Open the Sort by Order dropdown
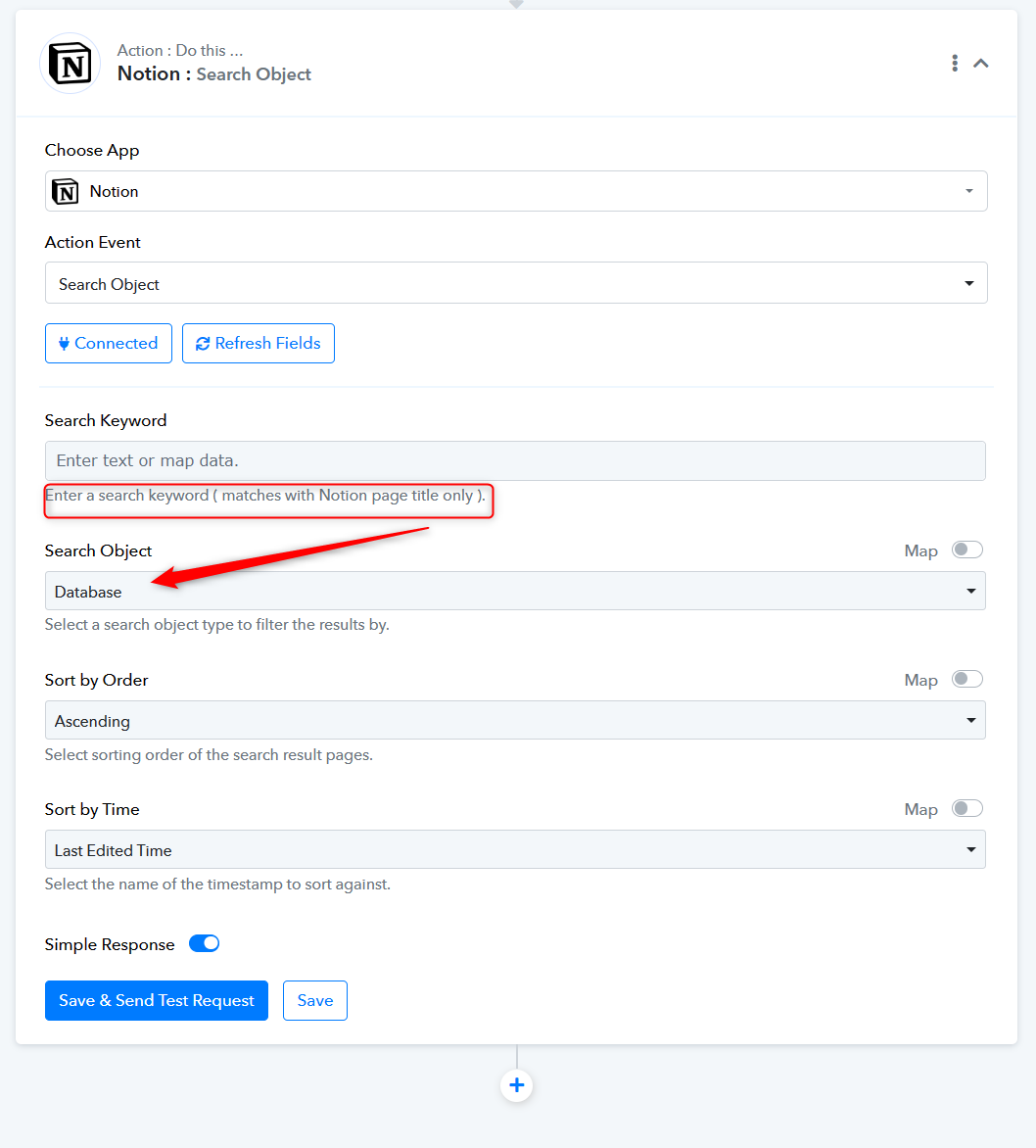The height and width of the screenshot is (1148, 1036). tap(515, 721)
